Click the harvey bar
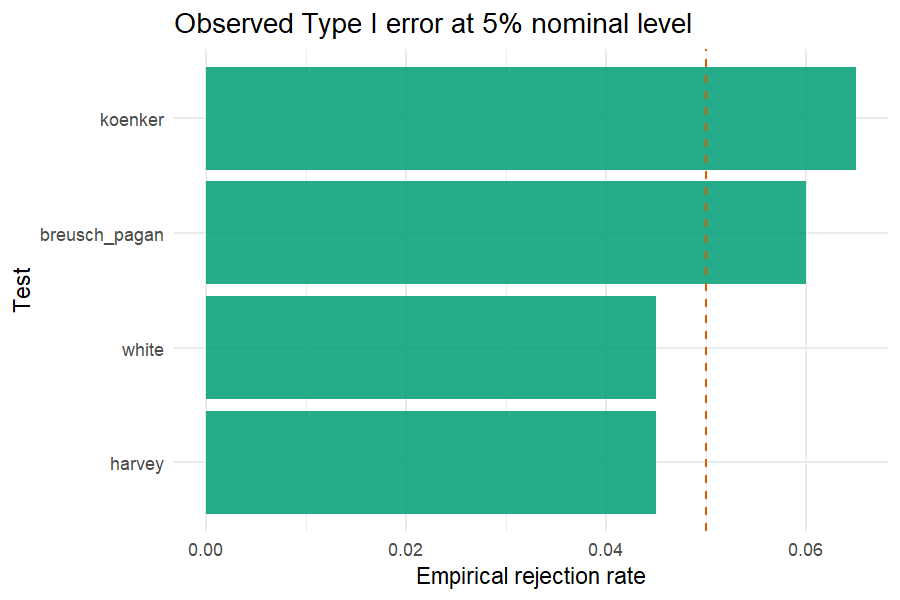Viewport: 900px width, 600px height. click(x=430, y=462)
